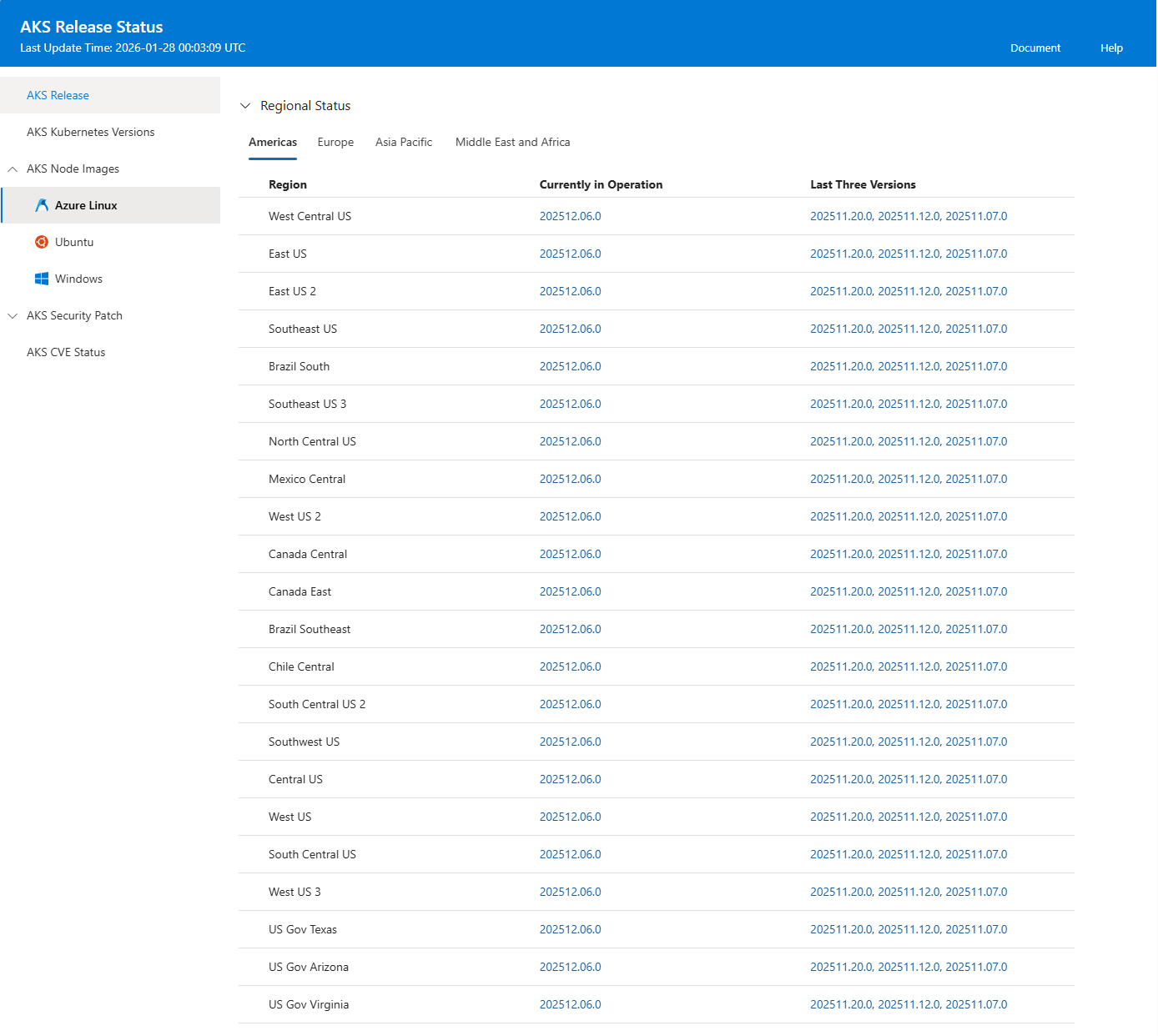Screen dimensions: 1158x1036
Task: Switch to the Asia Pacific tab
Action: pos(404,142)
